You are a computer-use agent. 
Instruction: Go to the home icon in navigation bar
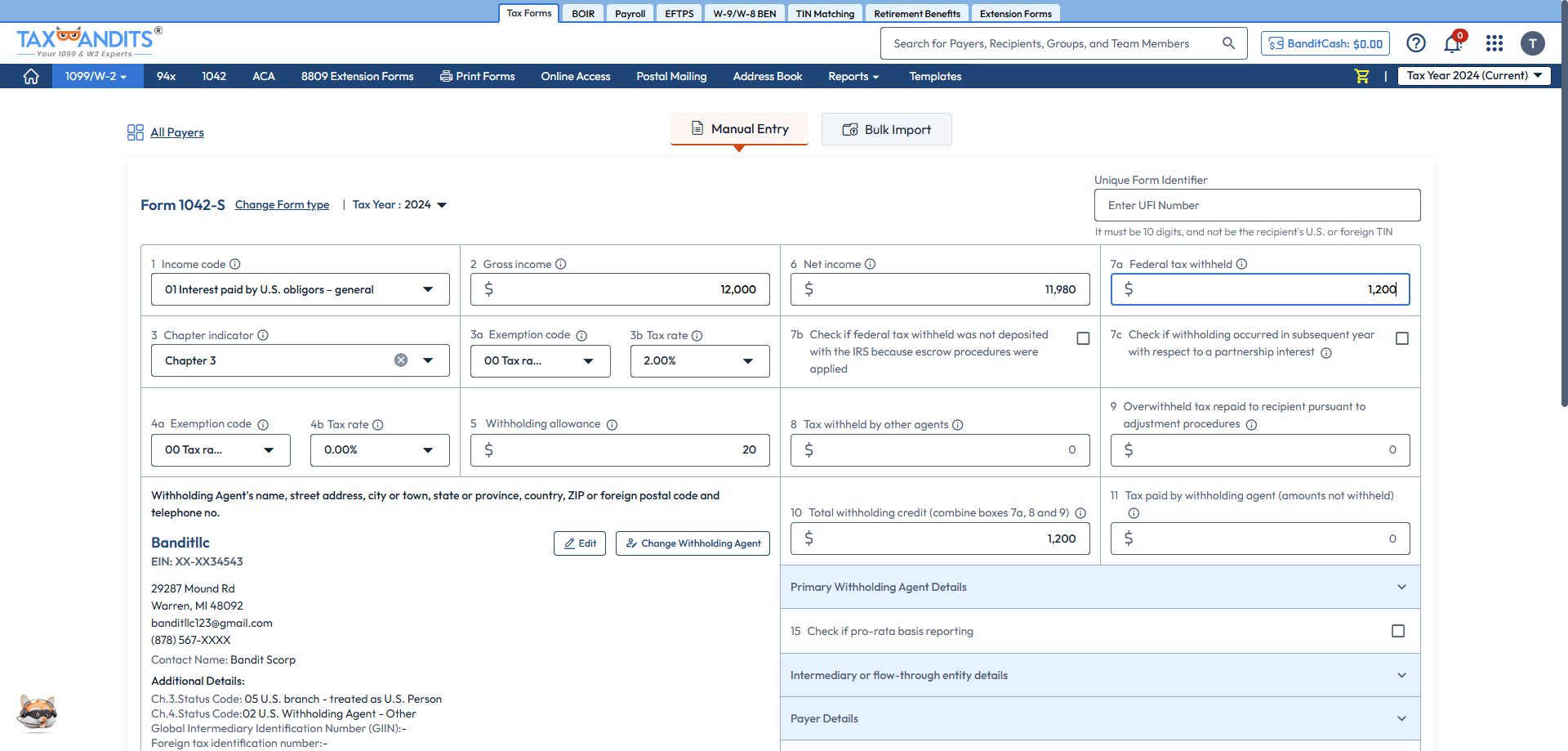(31, 76)
